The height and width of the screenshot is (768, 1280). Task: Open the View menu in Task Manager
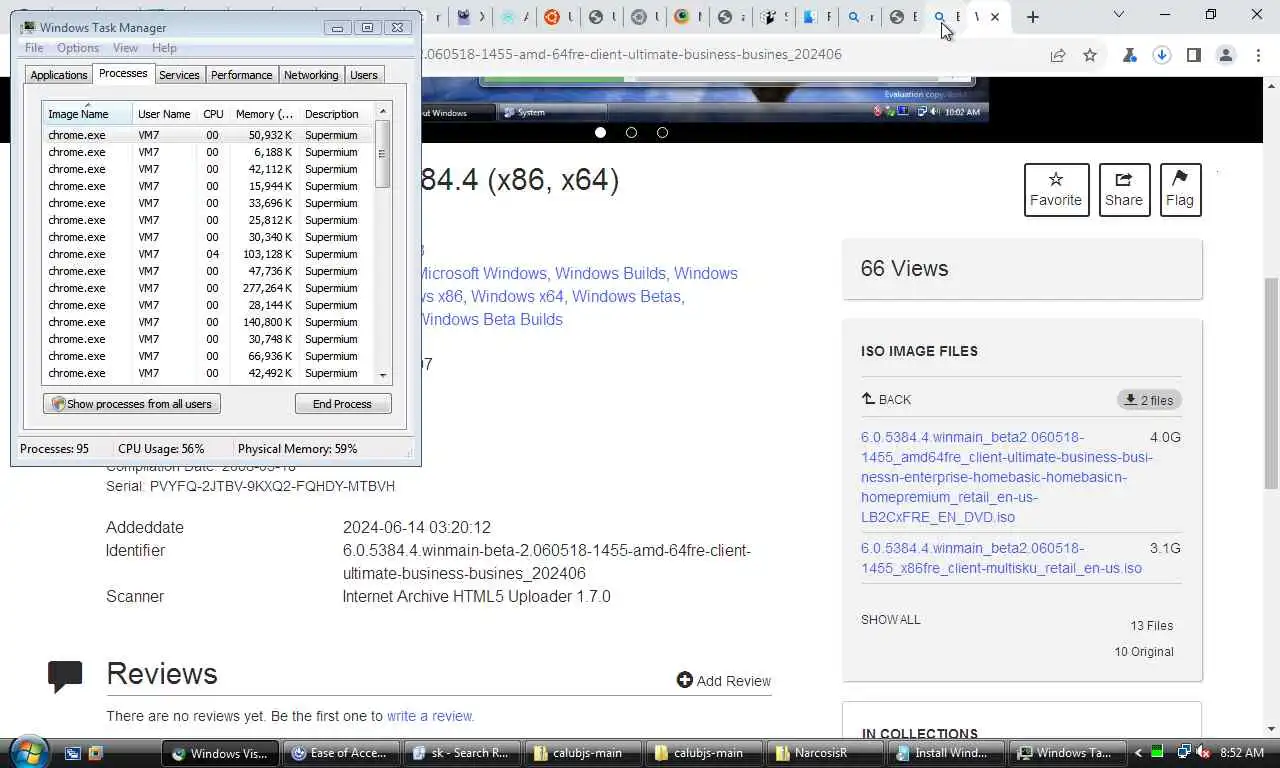click(x=125, y=48)
